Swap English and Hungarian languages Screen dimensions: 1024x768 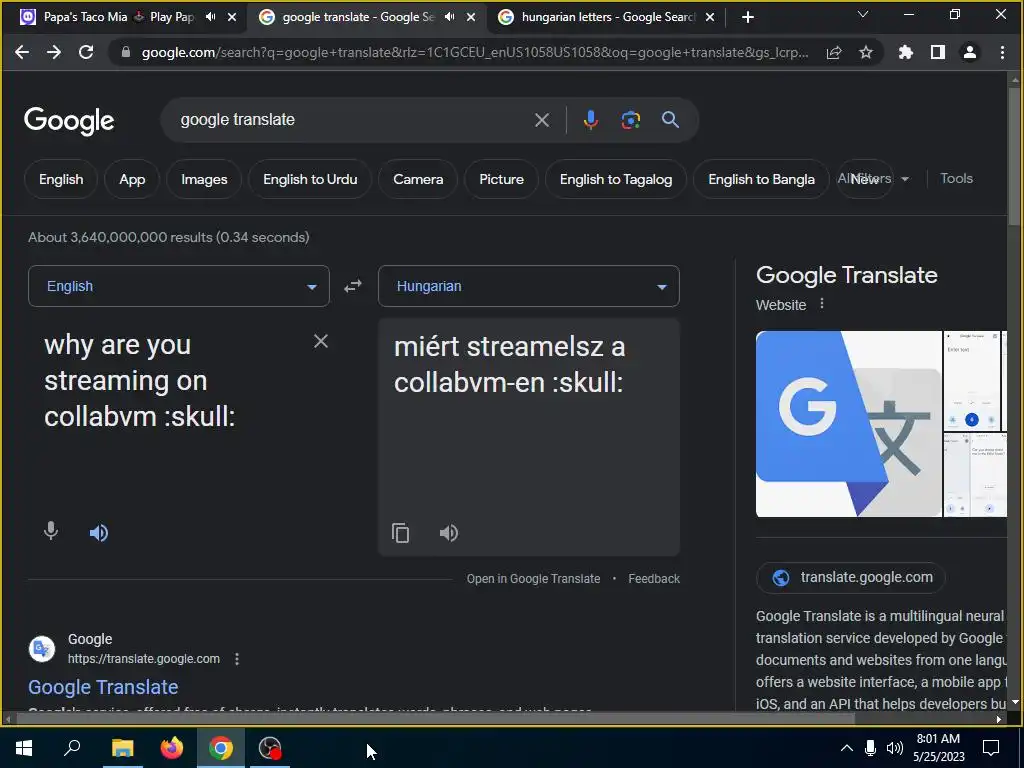[x=353, y=286]
